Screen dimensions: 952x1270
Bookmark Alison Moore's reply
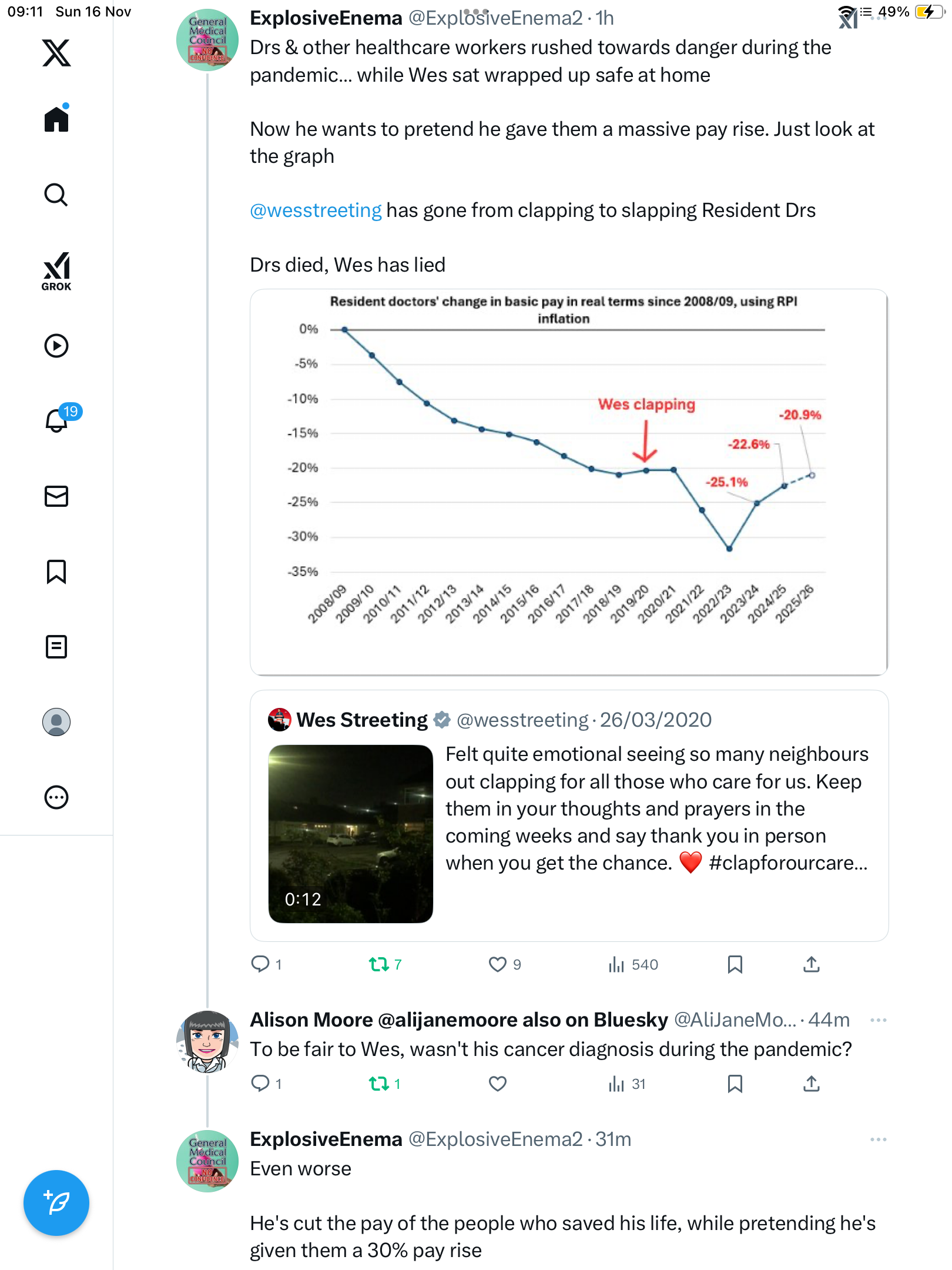(x=735, y=1084)
